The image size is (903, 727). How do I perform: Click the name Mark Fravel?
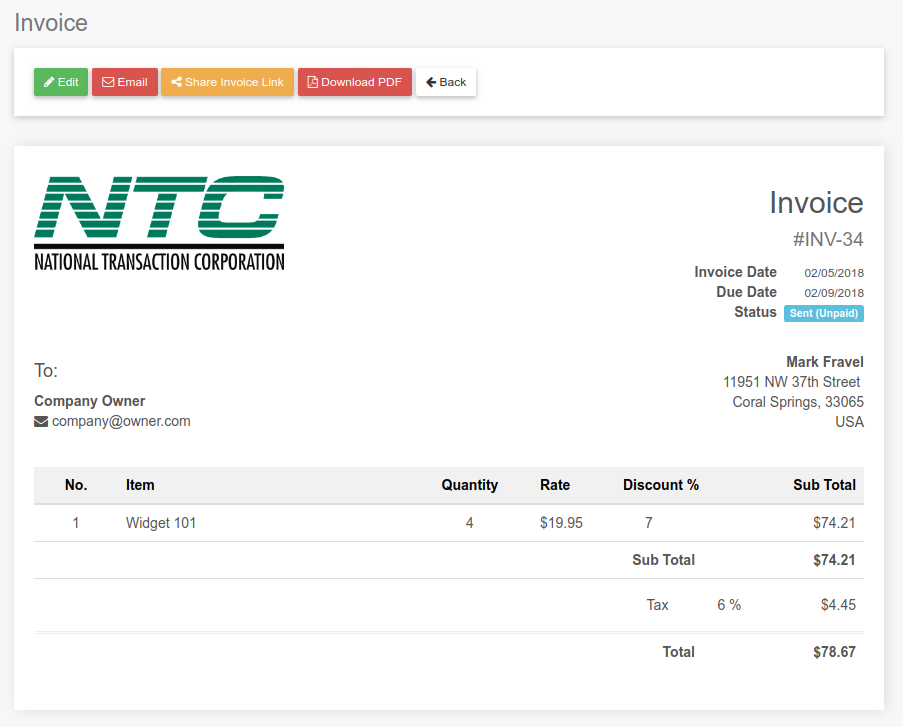point(824,362)
